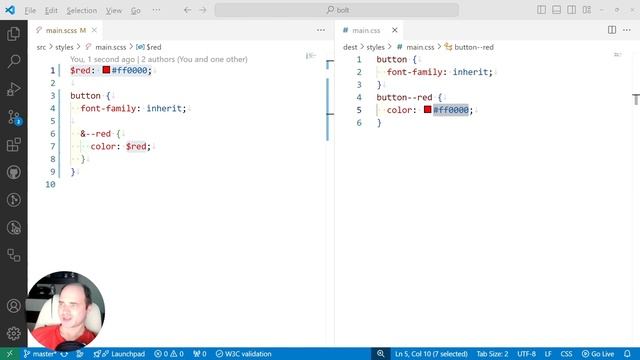Screen dimensions: 640x360
Task: Toggle primary side bar layout icon
Action: pyautogui.click(x=541, y=10)
